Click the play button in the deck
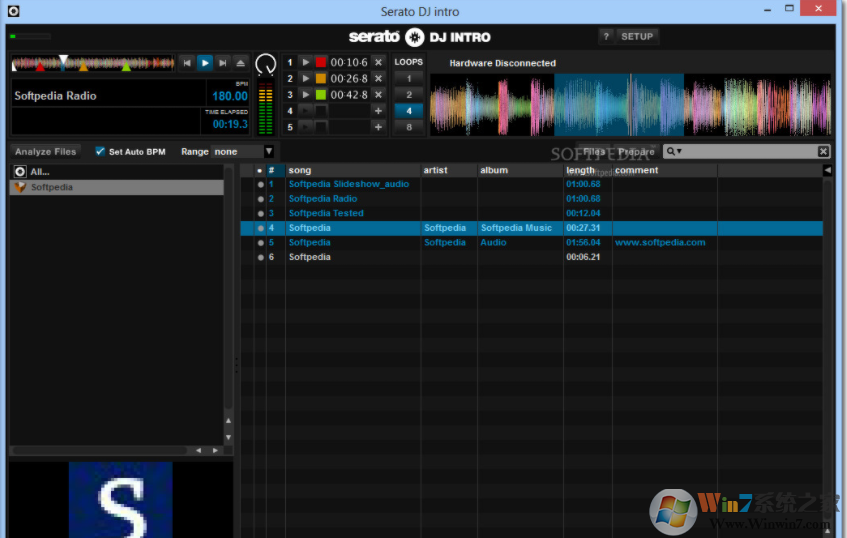Screen dimensions: 847x538 (205, 62)
